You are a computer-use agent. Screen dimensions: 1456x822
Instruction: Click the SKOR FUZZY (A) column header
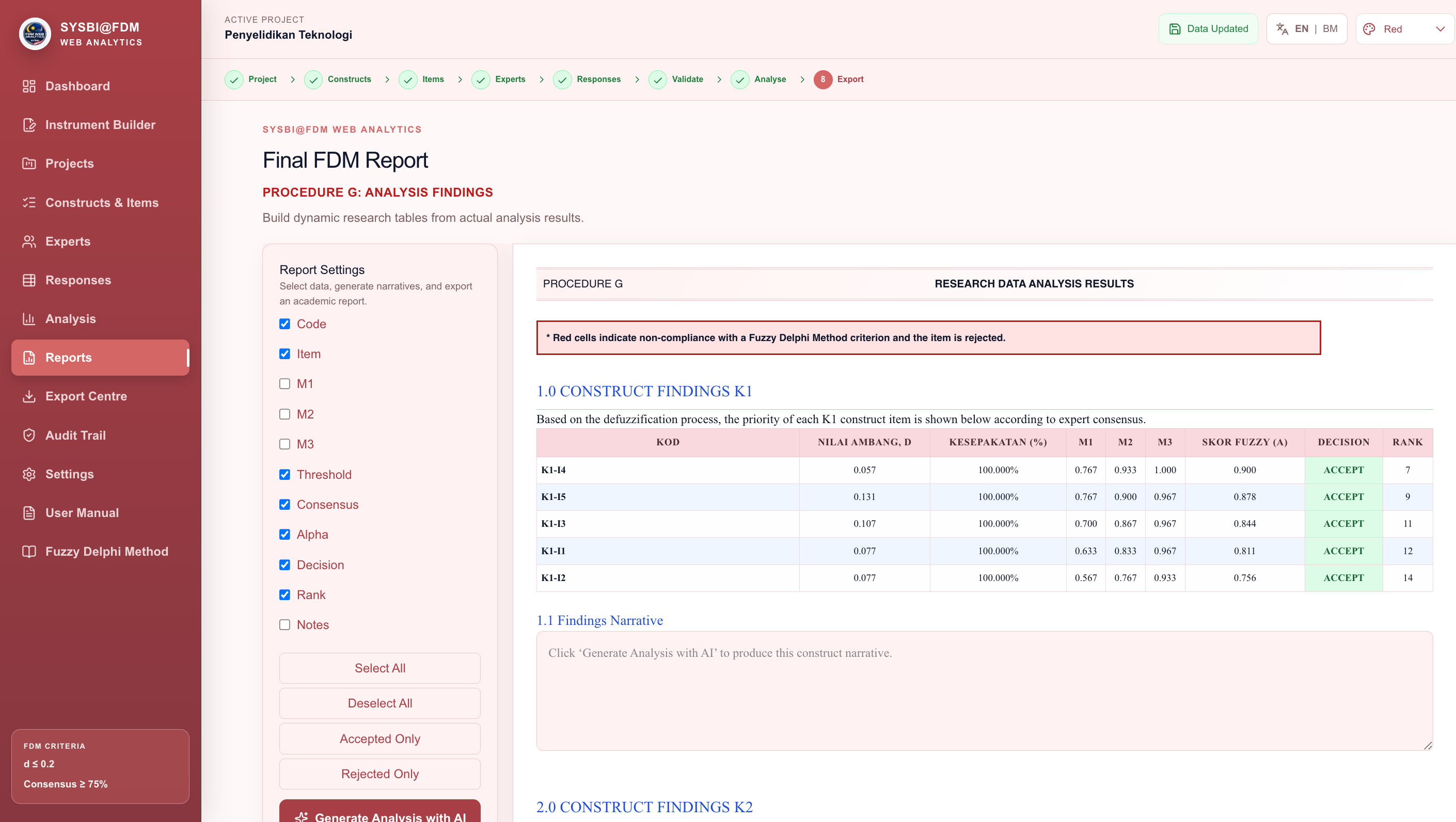click(x=1245, y=442)
